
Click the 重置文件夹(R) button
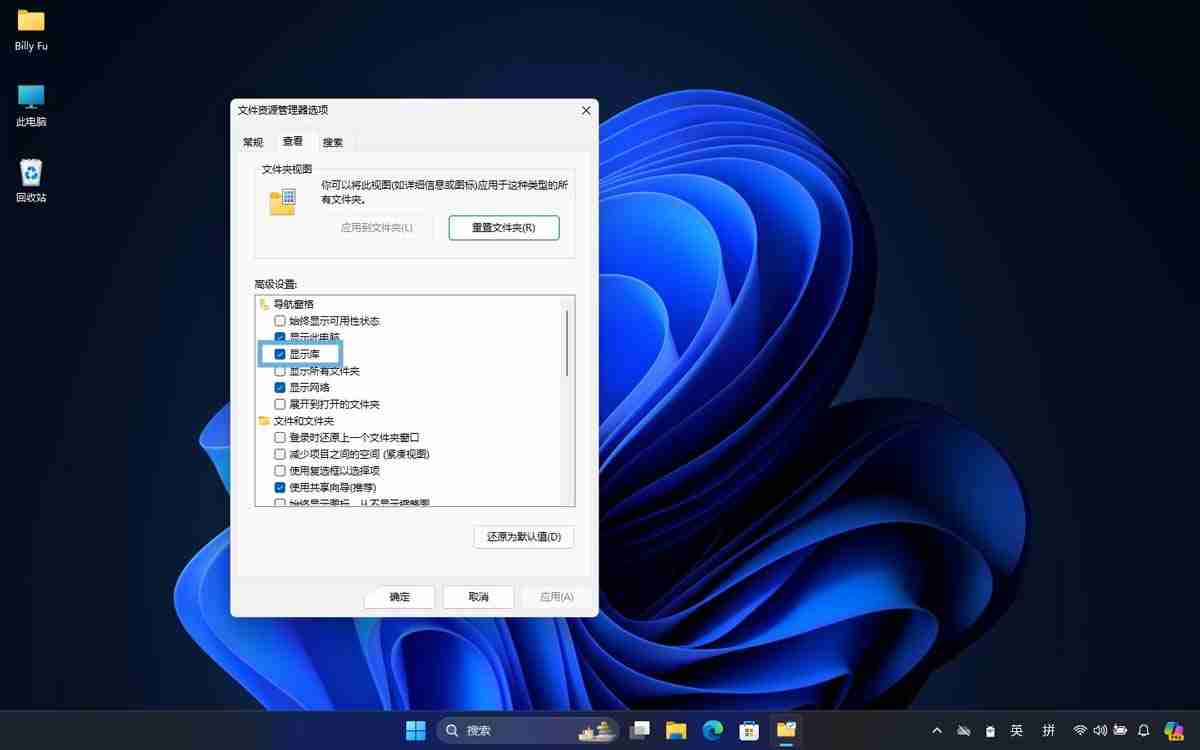tap(503, 228)
